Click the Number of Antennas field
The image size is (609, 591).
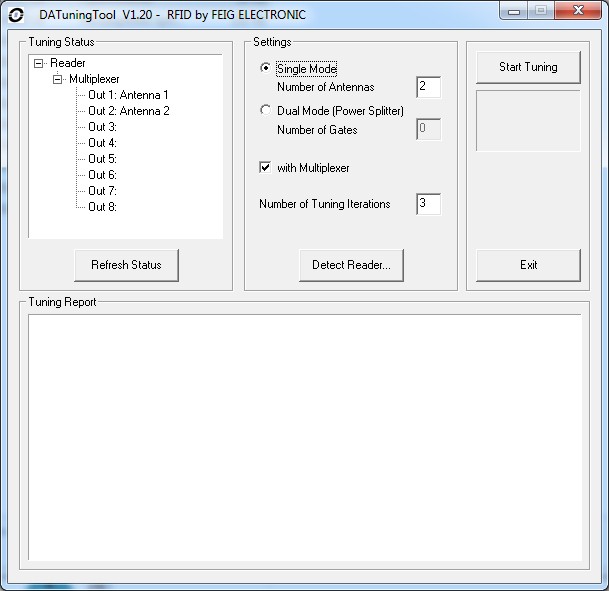pos(427,87)
